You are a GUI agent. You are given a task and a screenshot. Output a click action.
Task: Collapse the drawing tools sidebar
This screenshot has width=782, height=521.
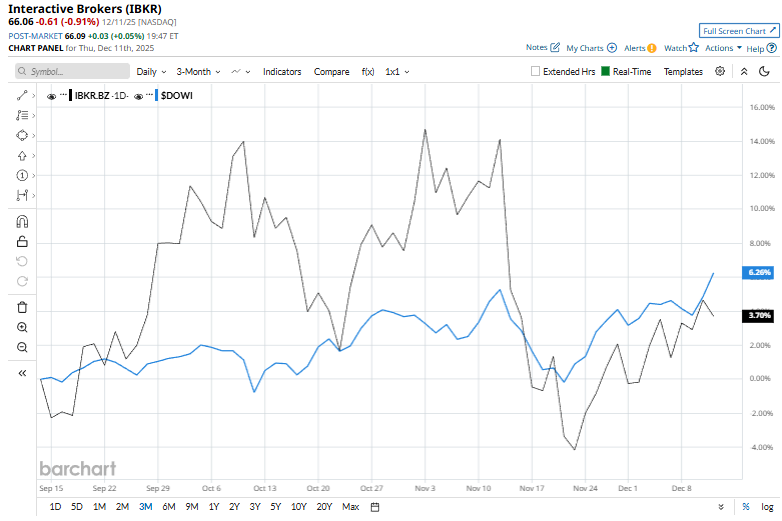(22, 373)
